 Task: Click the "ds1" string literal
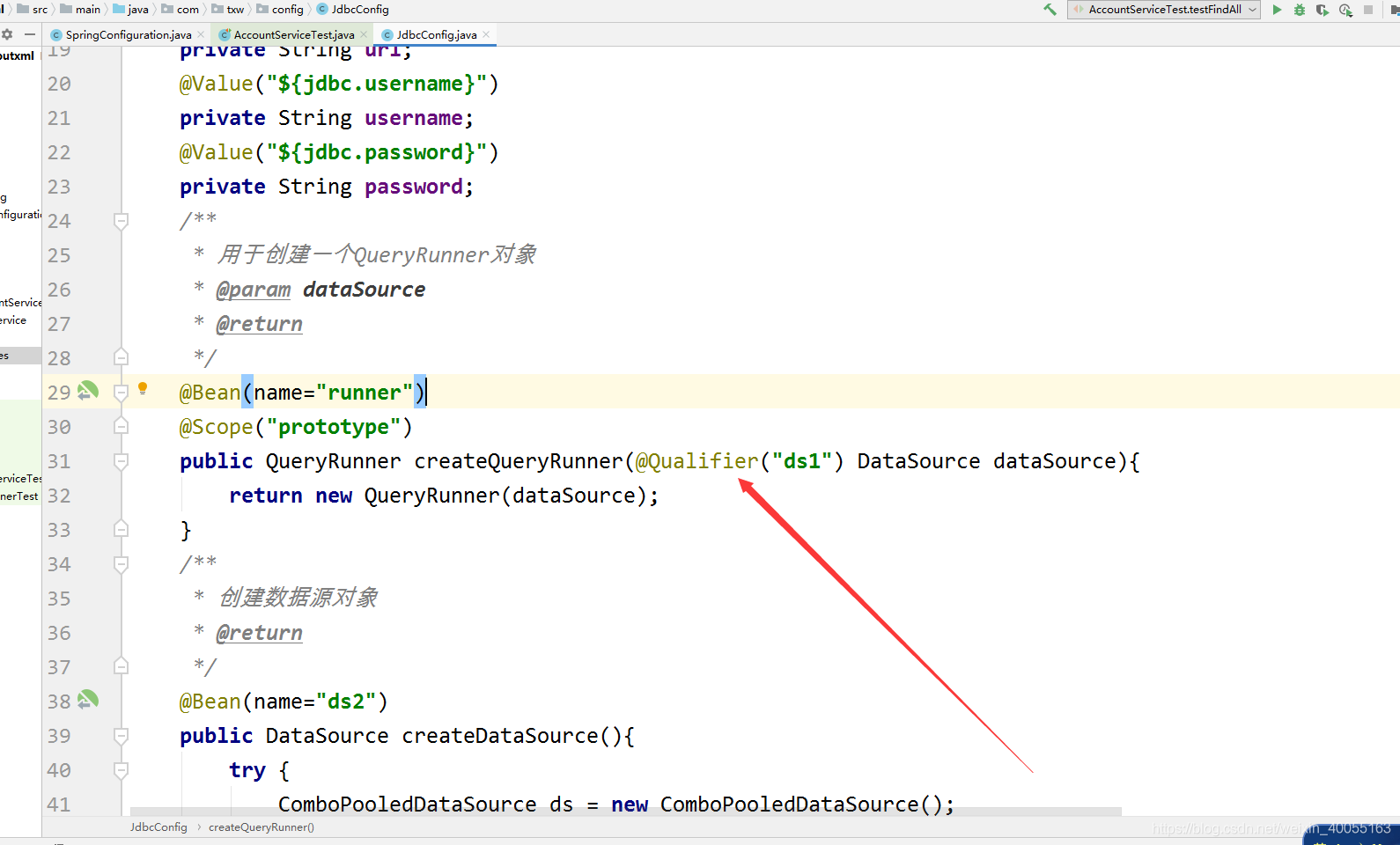[x=802, y=461]
